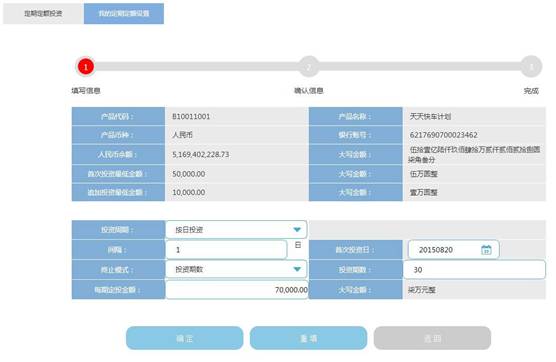
Task: Click the grey step 2 circle
Action: click(x=309, y=67)
